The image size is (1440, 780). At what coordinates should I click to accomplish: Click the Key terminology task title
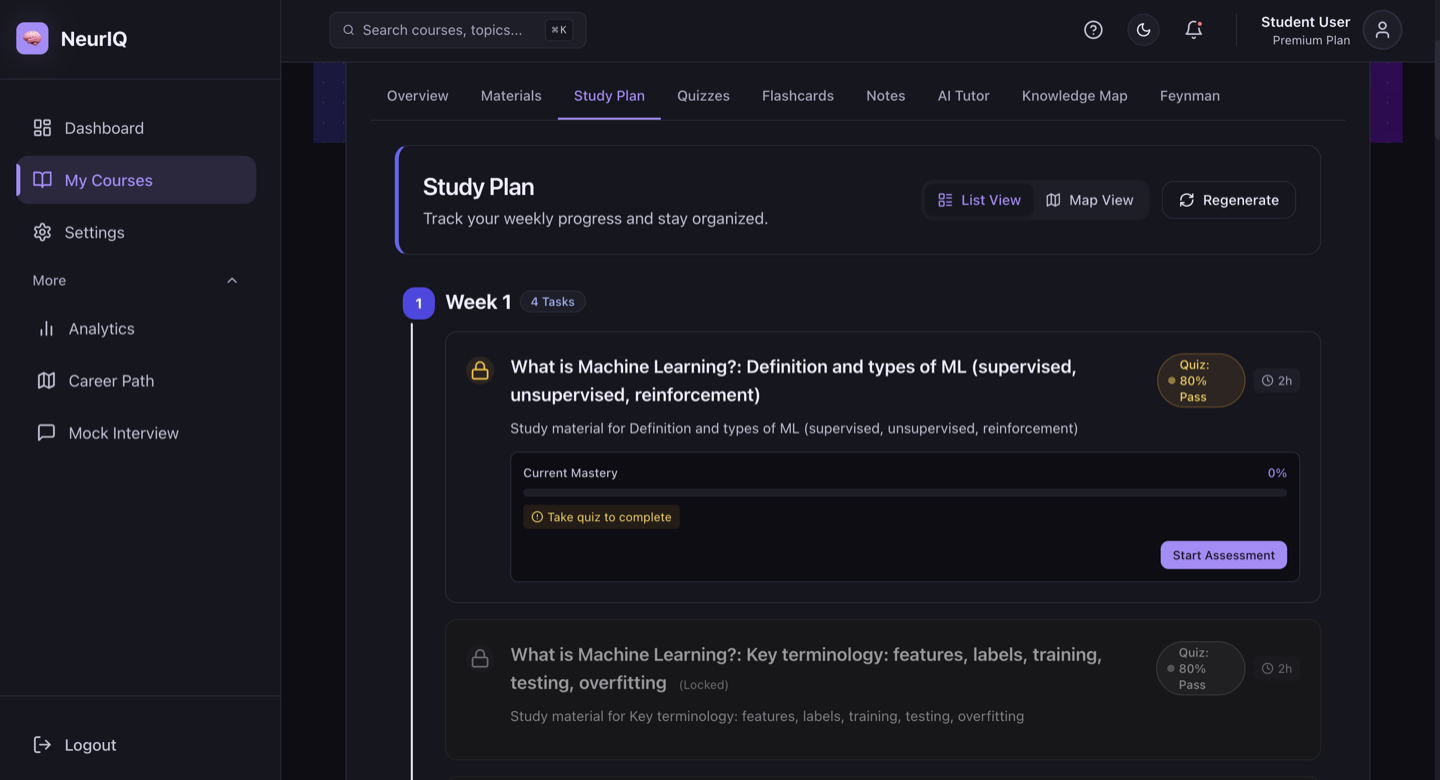[806, 668]
